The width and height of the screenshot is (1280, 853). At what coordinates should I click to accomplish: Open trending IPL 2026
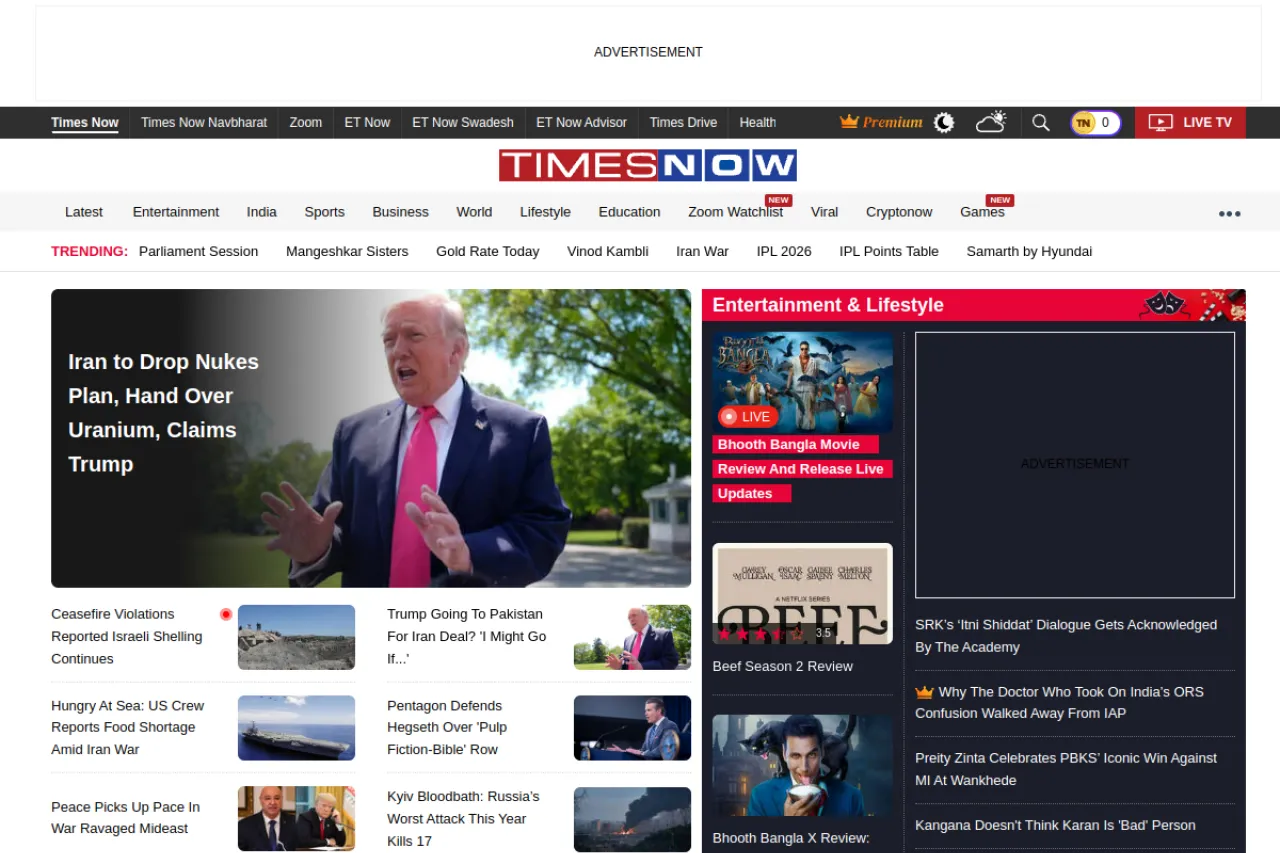point(784,252)
